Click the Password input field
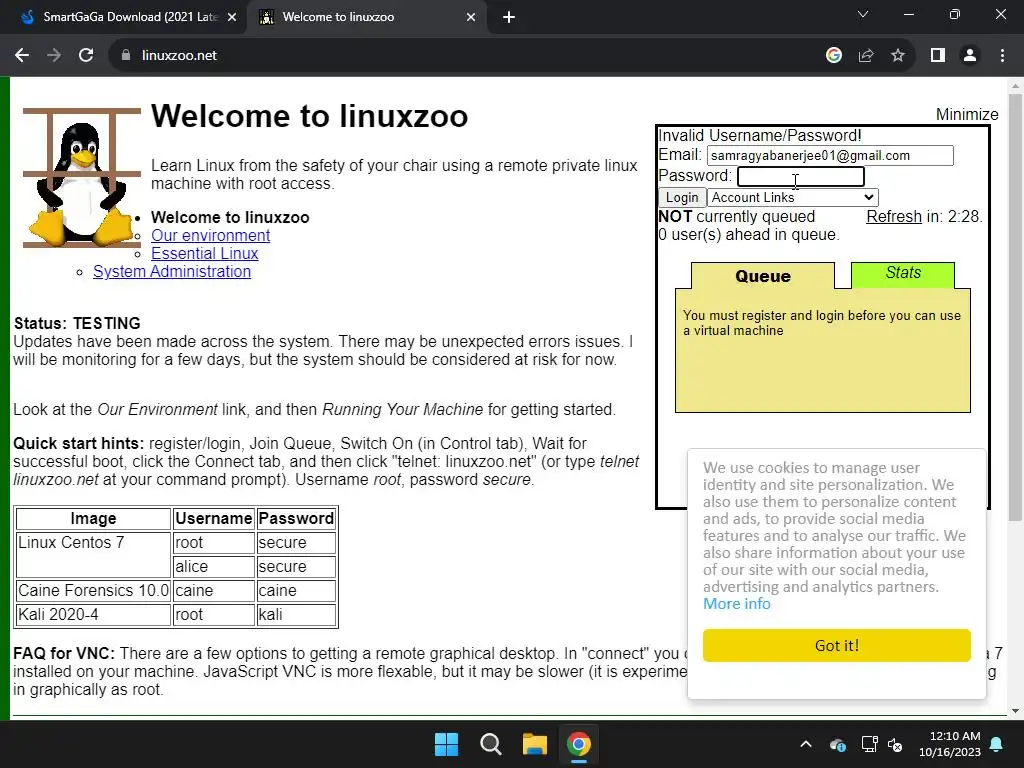Screen dimensions: 1024x768 point(801,176)
